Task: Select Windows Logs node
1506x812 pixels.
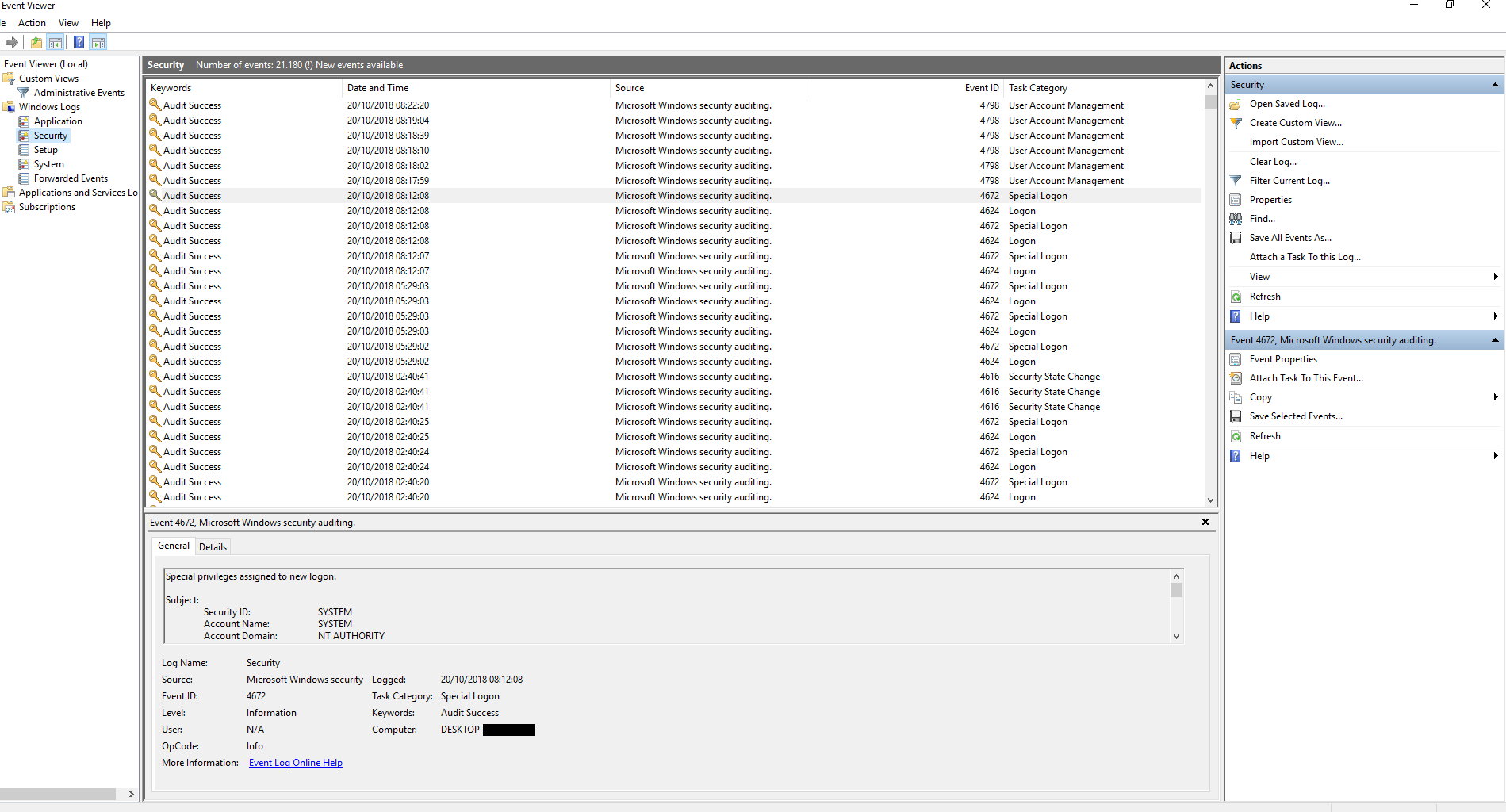Action: tap(49, 107)
